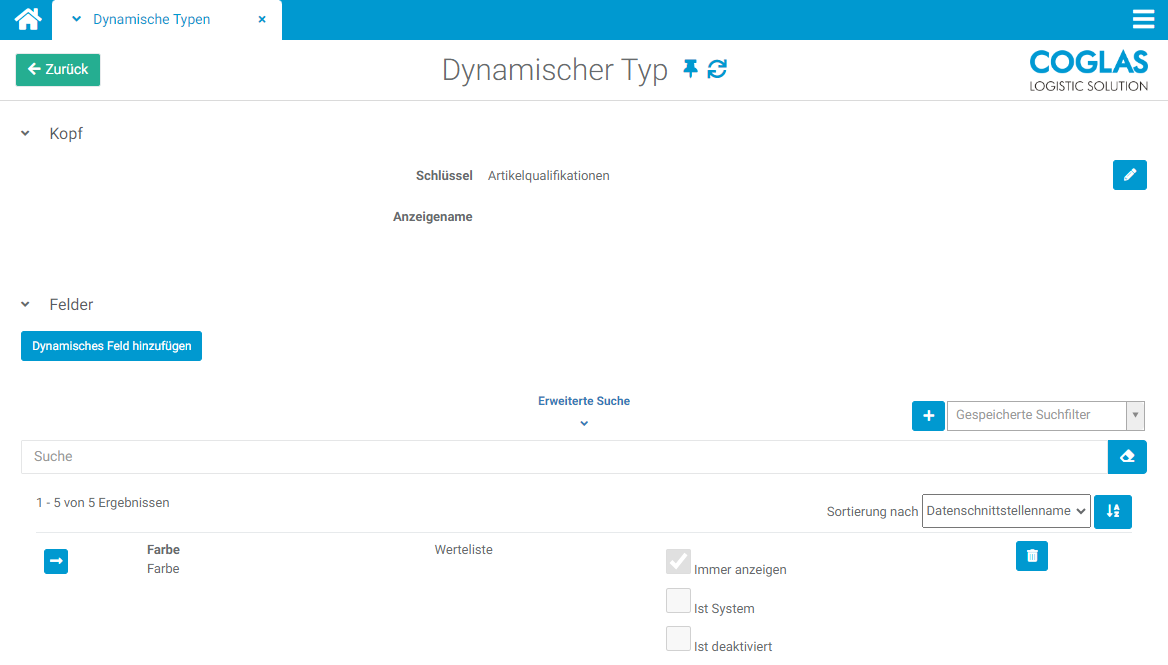Refresh the Dynamischer Typ view

(717, 69)
